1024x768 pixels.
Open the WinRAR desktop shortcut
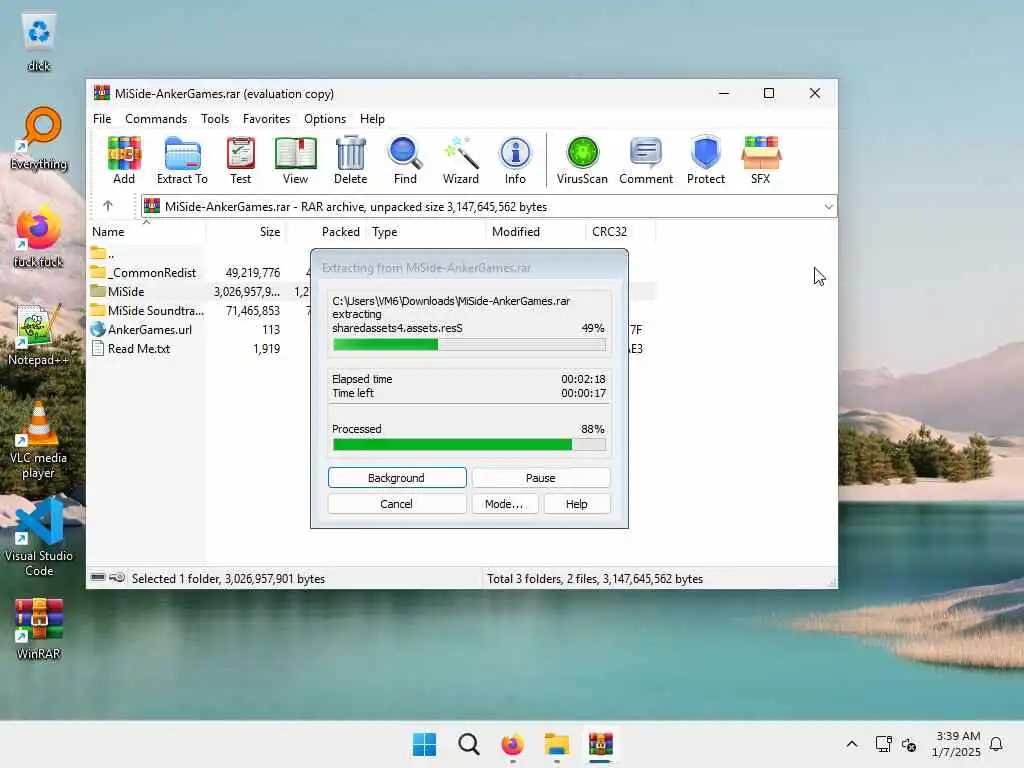click(x=39, y=629)
